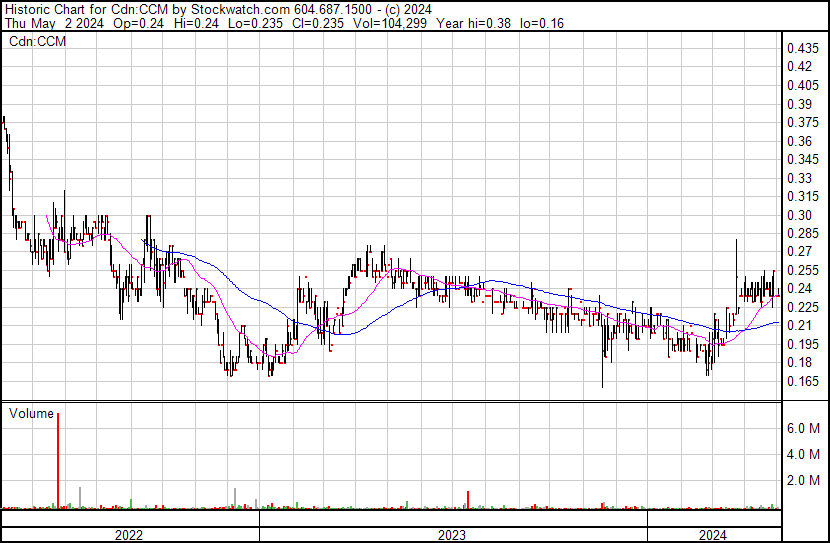Click the Op=0.24 open value in header
The height and width of the screenshot is (543, 830).
click(x=138, y=23)
